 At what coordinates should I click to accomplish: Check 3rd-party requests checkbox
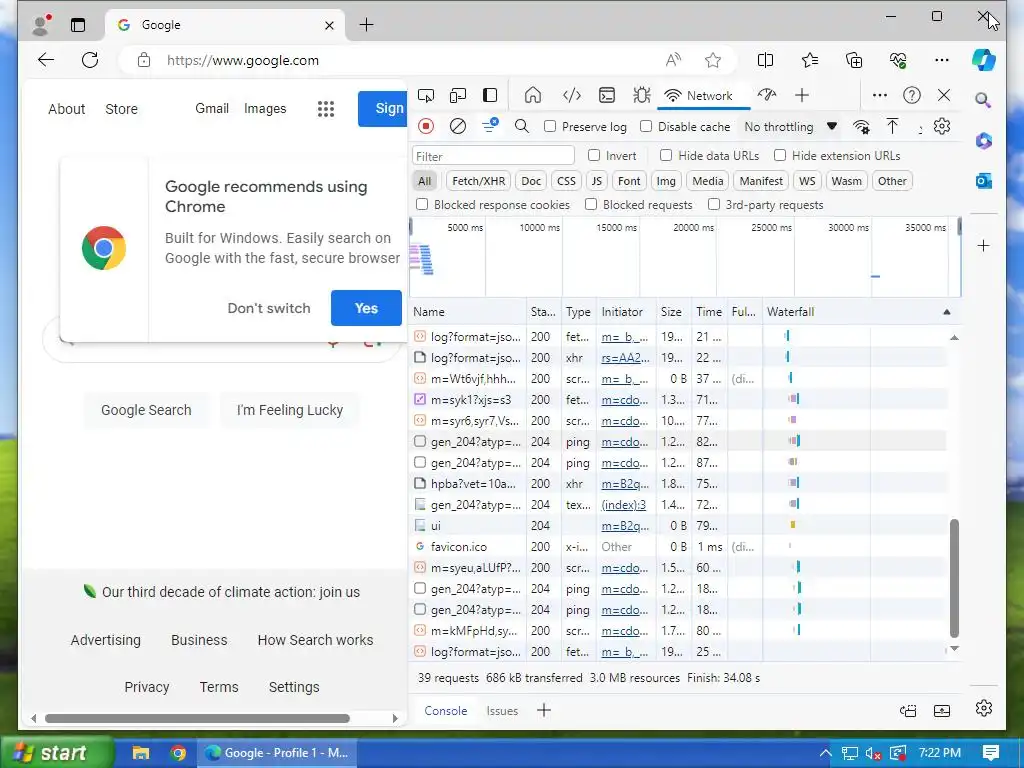click(714, 204)
